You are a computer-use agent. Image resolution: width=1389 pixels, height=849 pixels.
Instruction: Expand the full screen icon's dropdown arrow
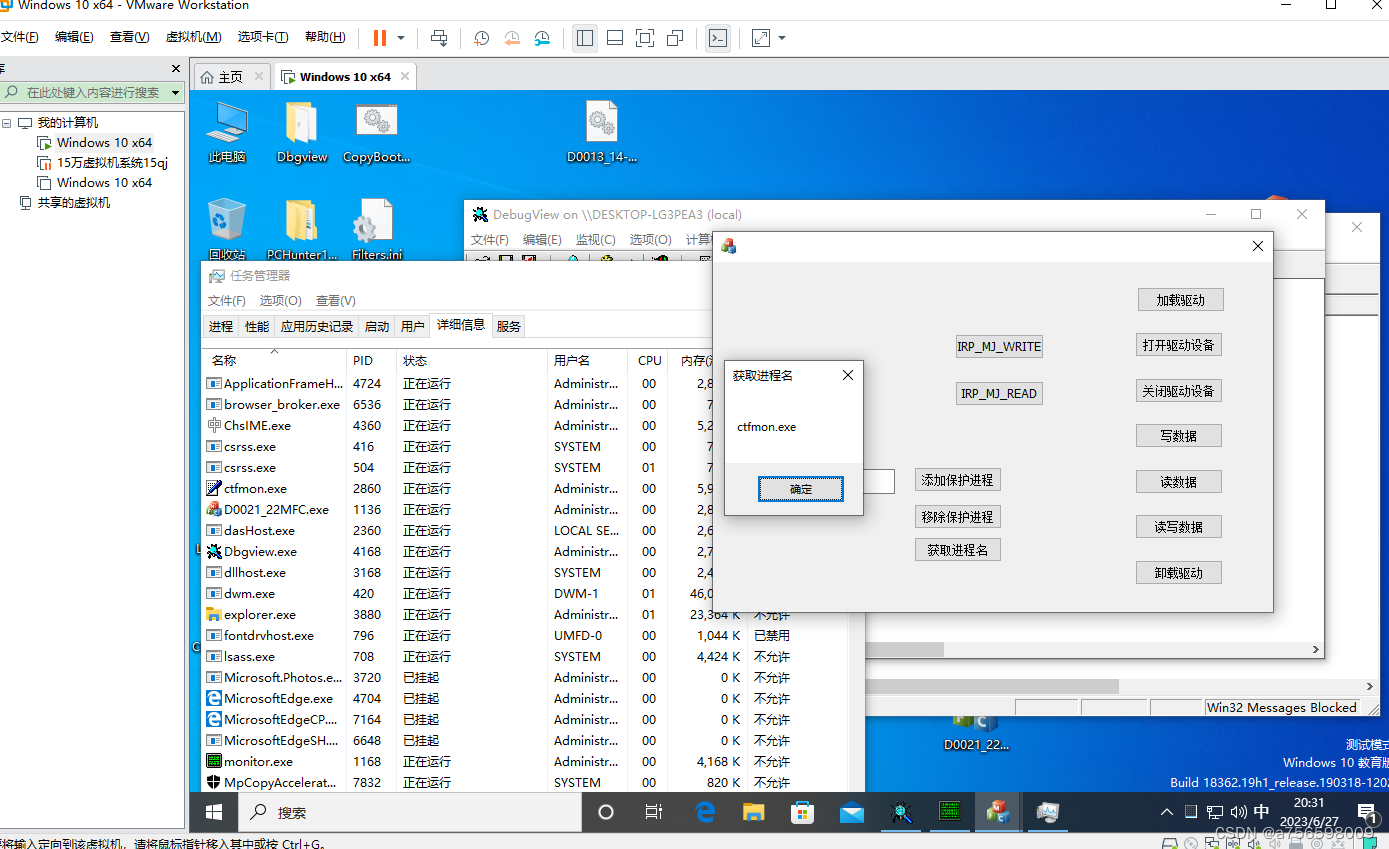click(781, 38)
